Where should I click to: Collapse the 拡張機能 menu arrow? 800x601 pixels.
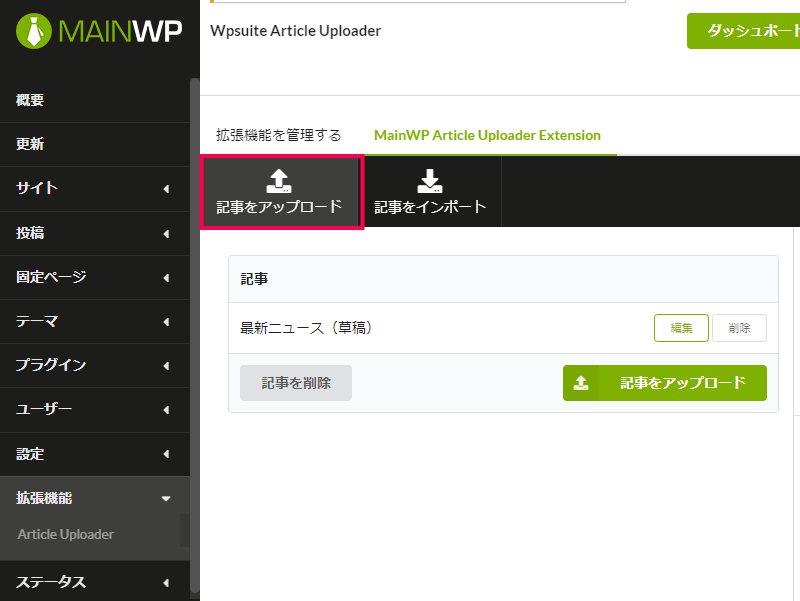166,498
